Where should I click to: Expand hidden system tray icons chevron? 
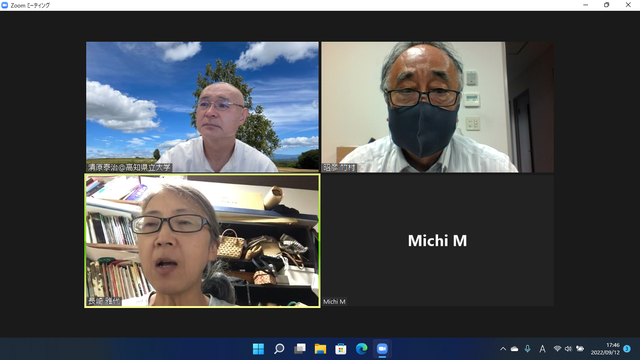(x=503, y=349)
